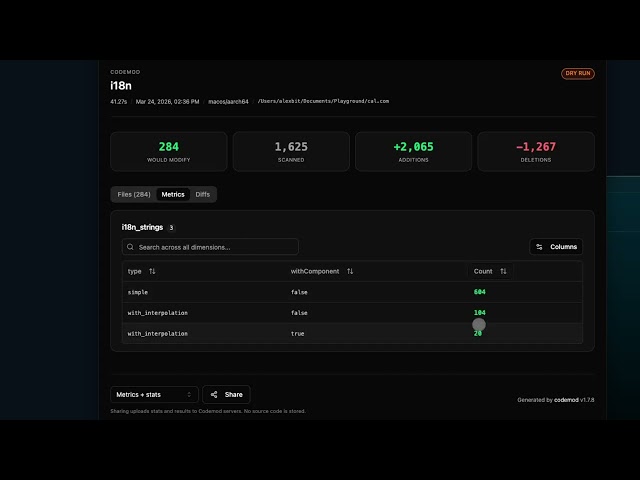The image size is (640, 480).
Task: Click the share icon
Action: (214, 395)
